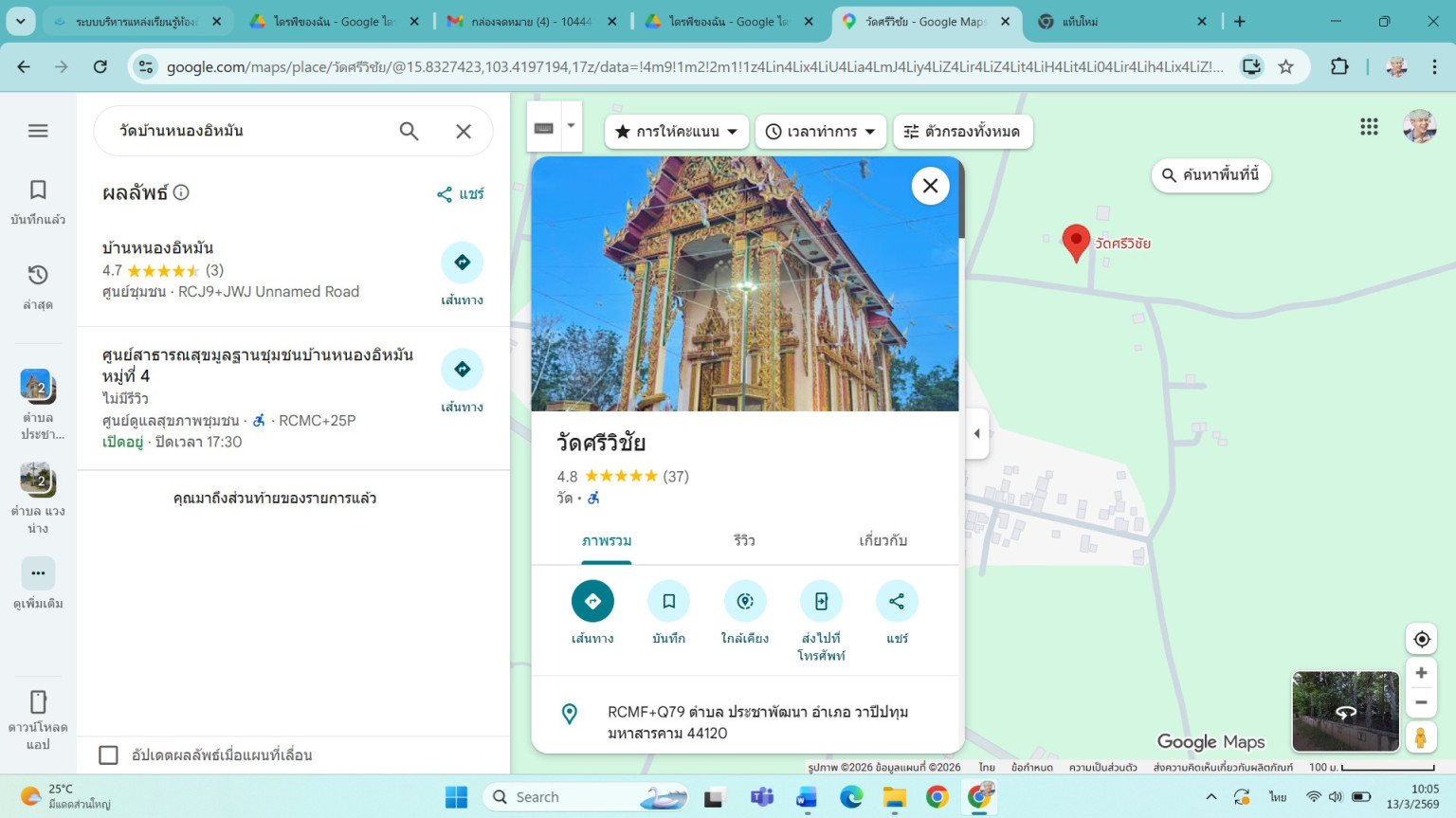Viewport: 1456px width, 818px height.
Task: Expand the more sidebar items button
Action: tap(38, 573)
